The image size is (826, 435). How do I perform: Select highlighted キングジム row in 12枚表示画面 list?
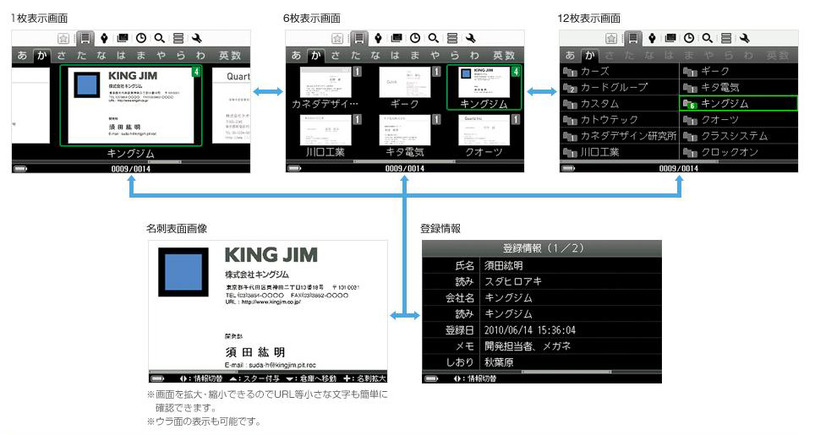pos(739,104)
